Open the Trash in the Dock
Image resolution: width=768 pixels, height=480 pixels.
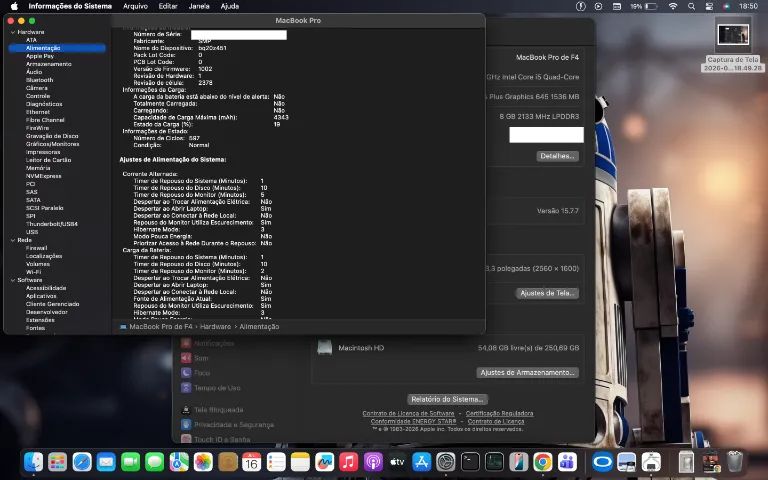click(x=735, y=462)
